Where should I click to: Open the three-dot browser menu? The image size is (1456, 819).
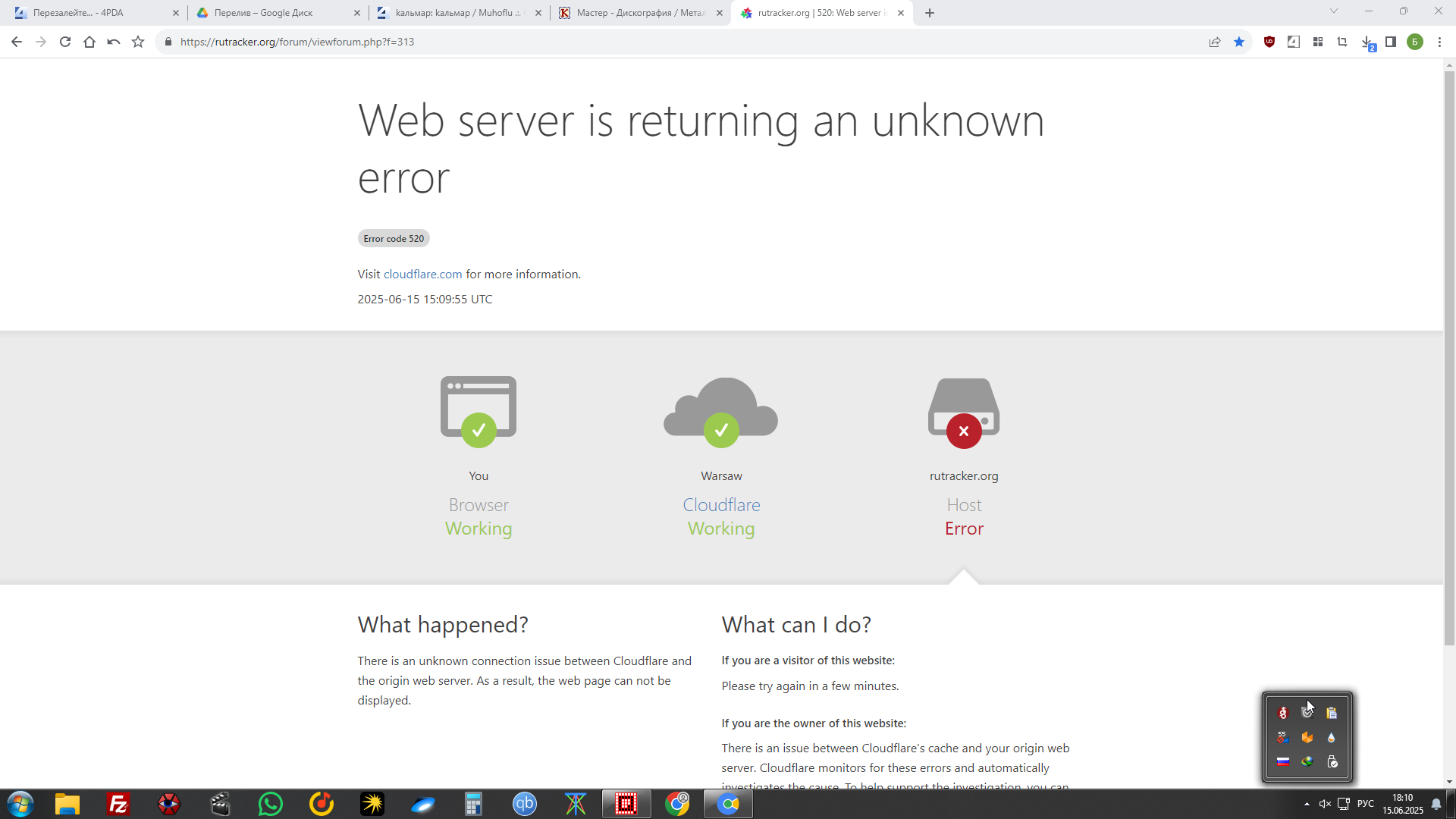(x=1439, y=42)
